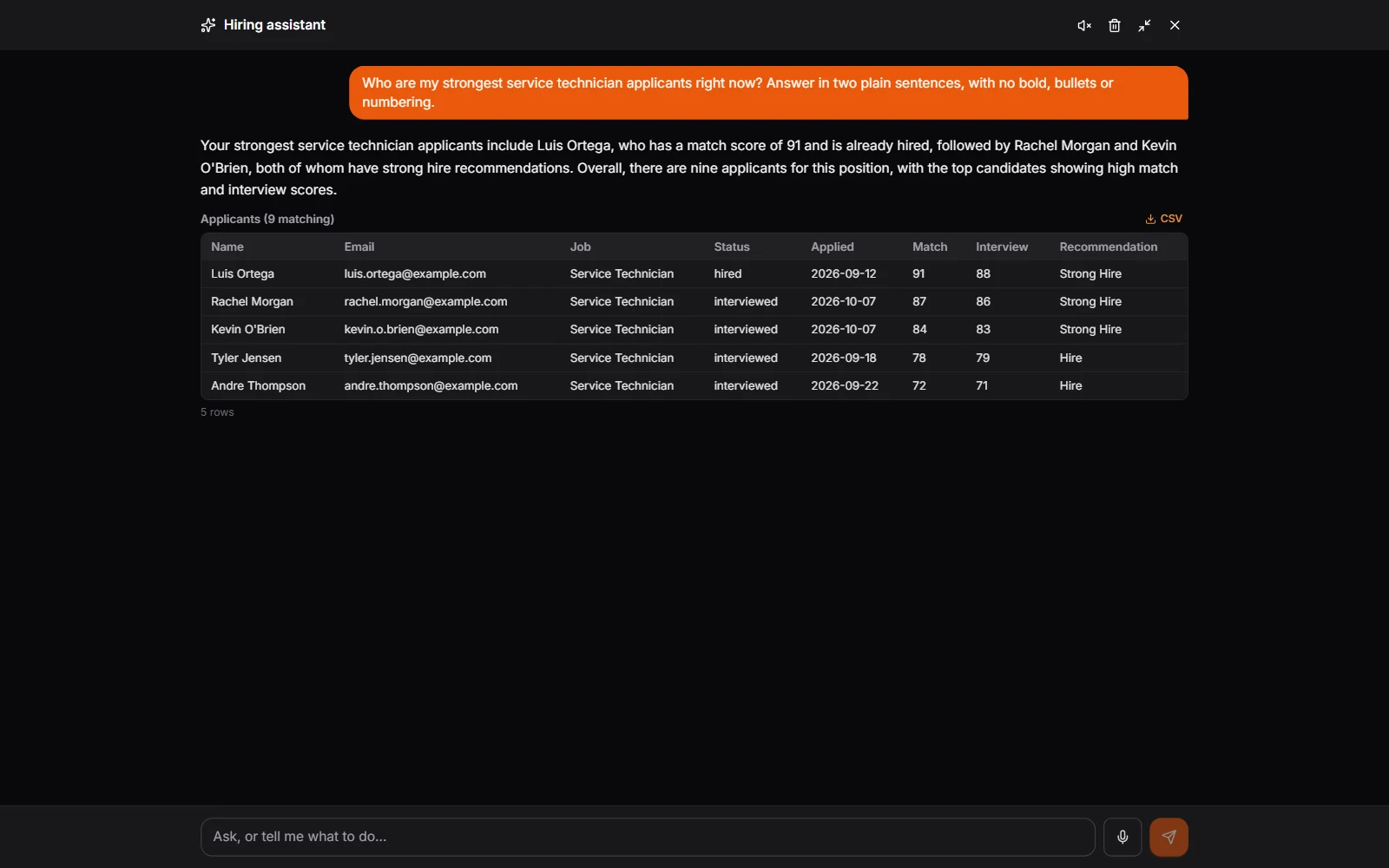This screenshot has height=868, width=1389.
Task: Click Andre Thompson's Hire recommendation
Action: coord(1070,385)
